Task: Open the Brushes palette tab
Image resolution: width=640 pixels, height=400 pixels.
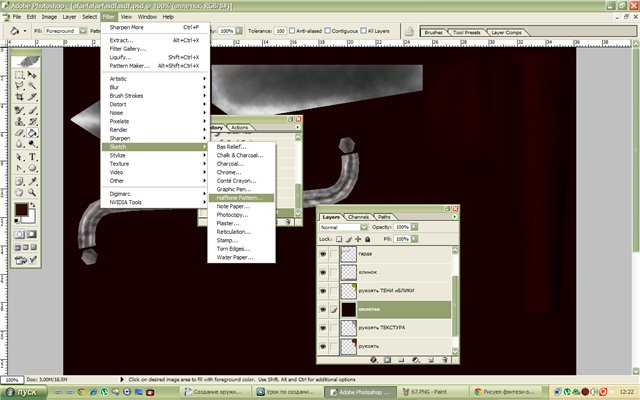Action: click(x=433, y=32)
